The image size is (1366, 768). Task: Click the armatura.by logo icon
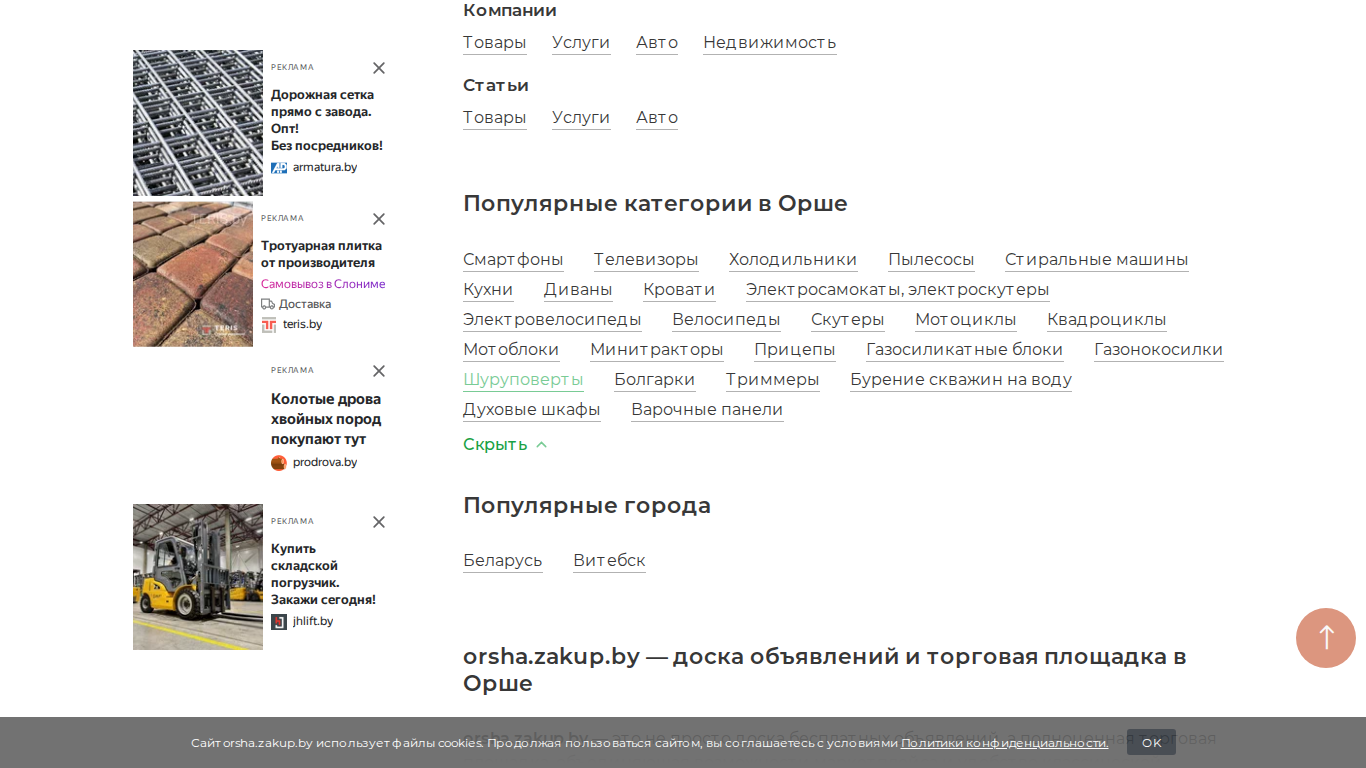click(x=279, y=168)
